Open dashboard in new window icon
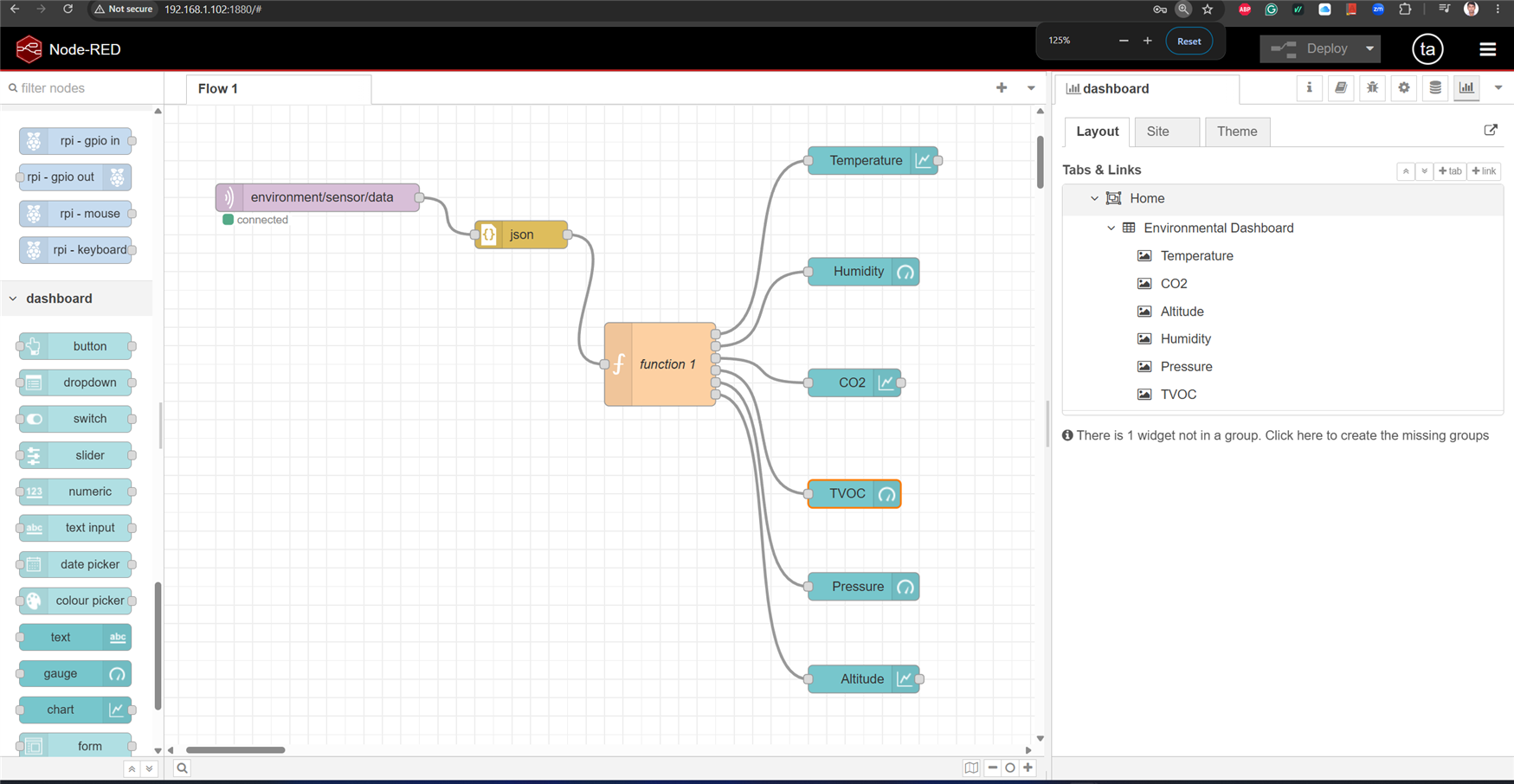 (1491, 130)
